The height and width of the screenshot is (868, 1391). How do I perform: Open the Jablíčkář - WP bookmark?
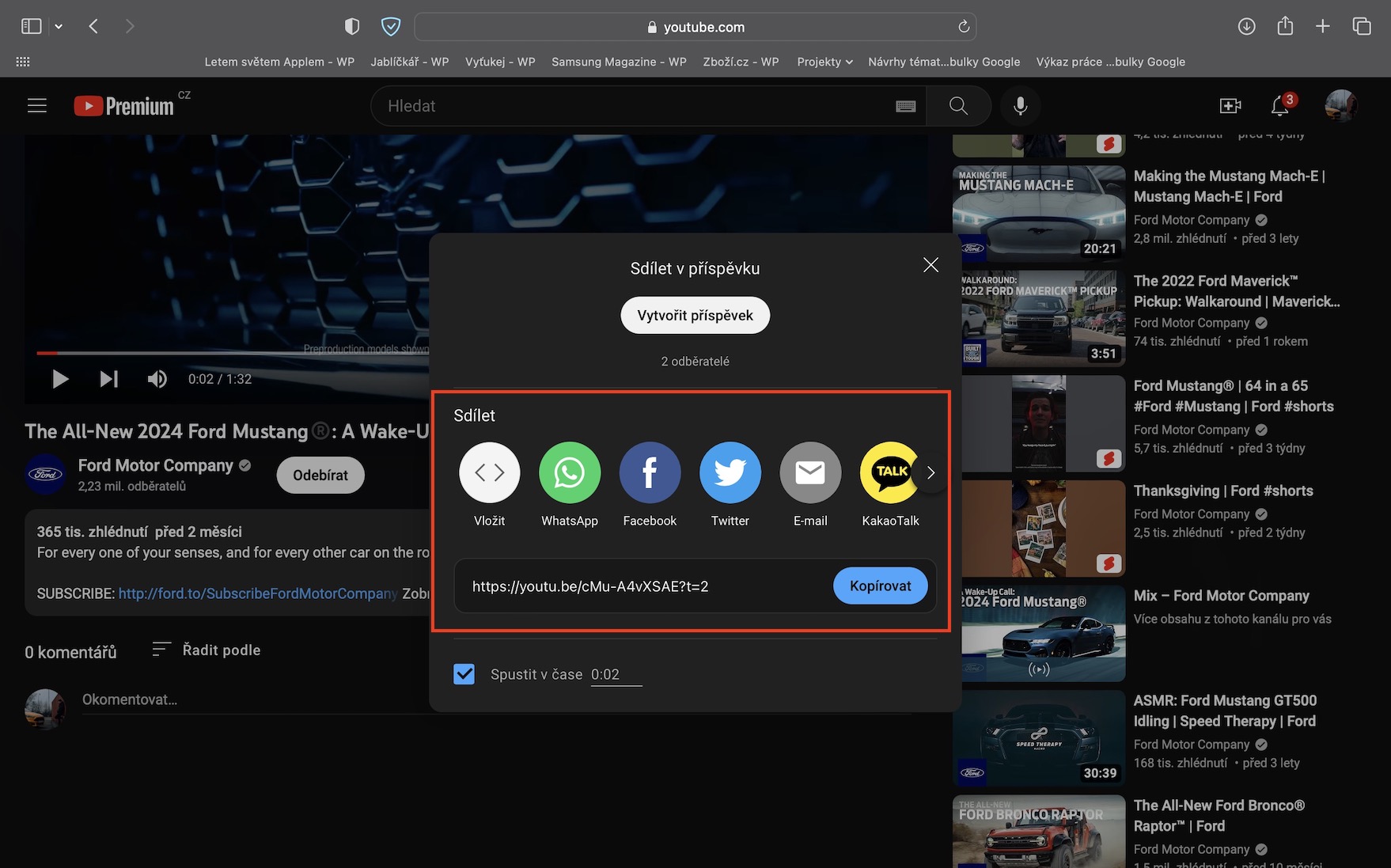[409, 62]
